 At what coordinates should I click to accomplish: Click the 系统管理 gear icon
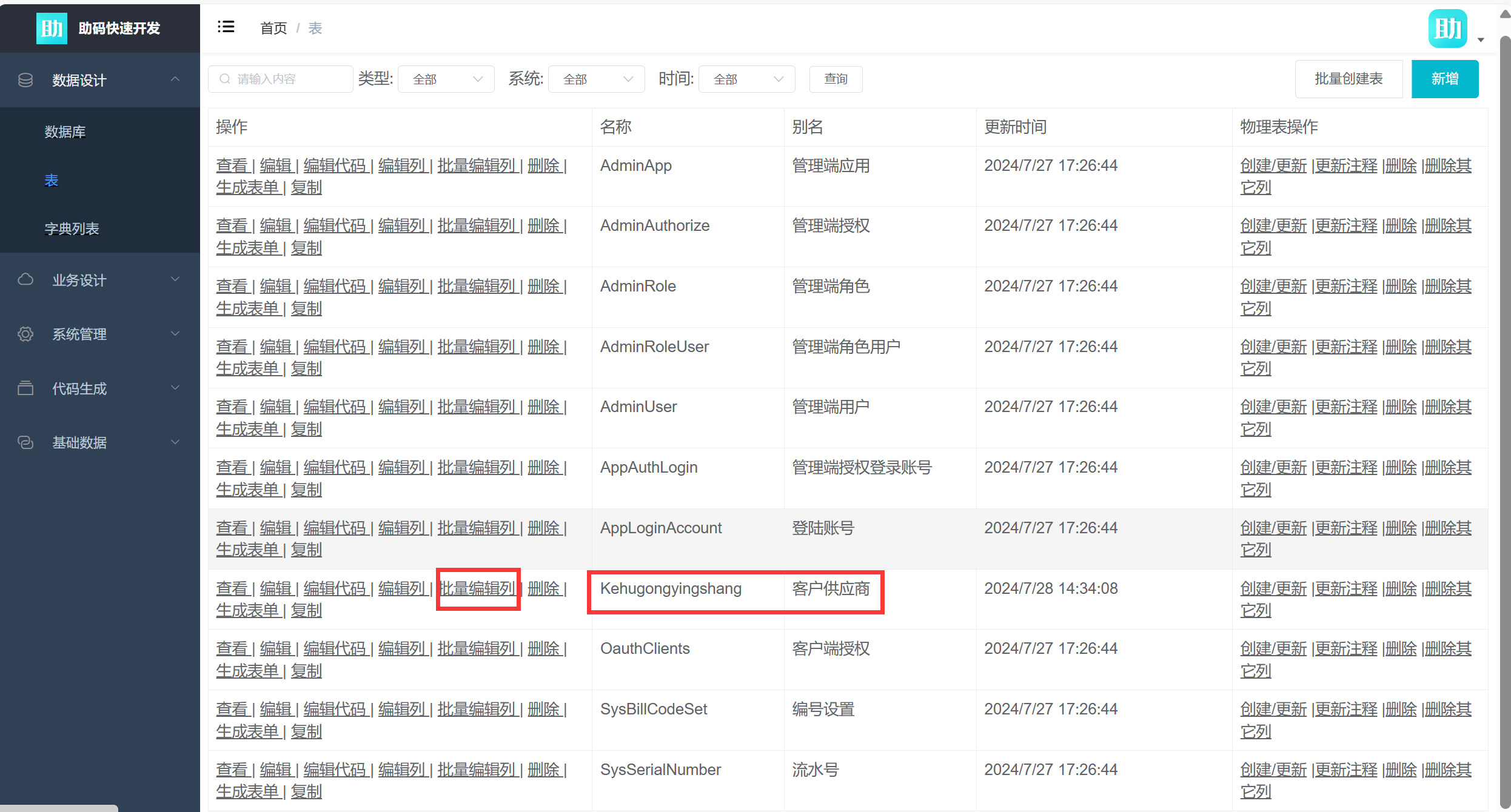(25, 334)
